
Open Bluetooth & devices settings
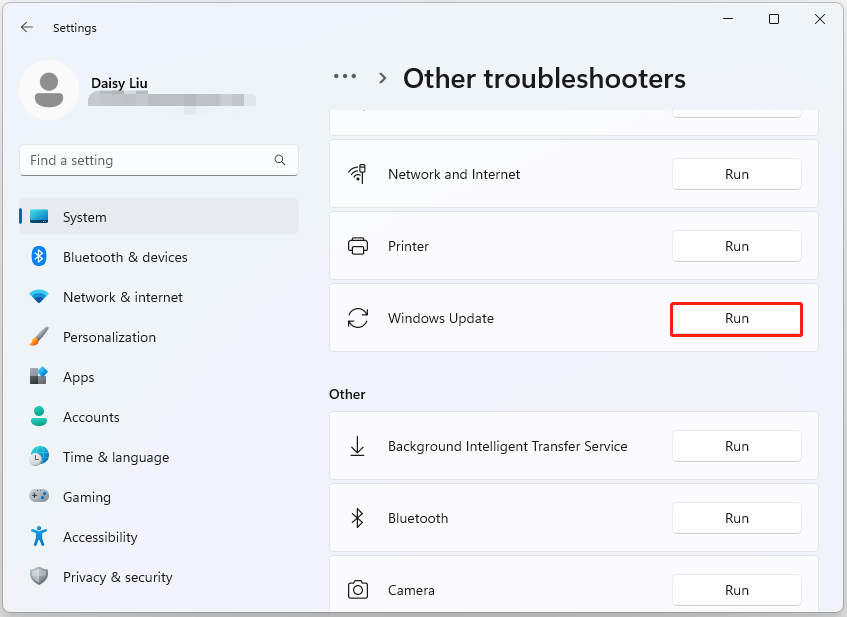click(x=159, y=257)
